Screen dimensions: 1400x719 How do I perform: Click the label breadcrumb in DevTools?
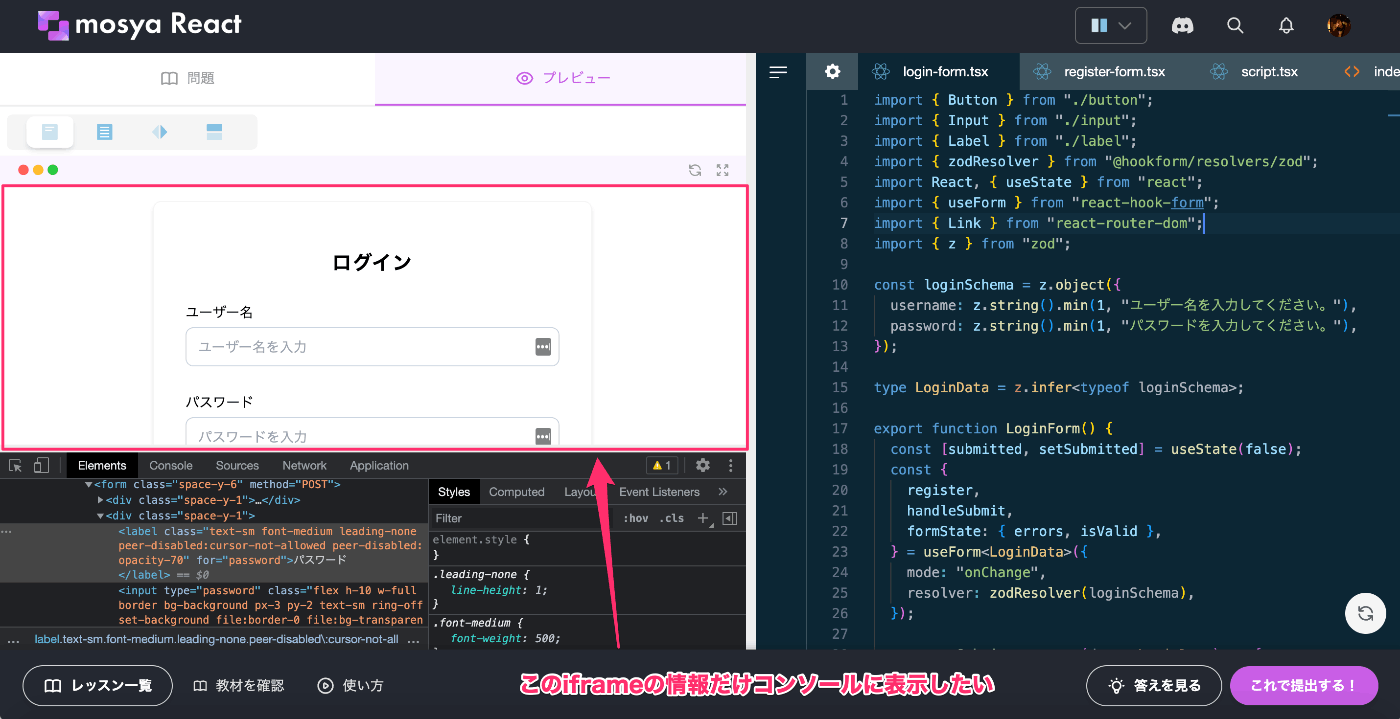click(216, 639)
